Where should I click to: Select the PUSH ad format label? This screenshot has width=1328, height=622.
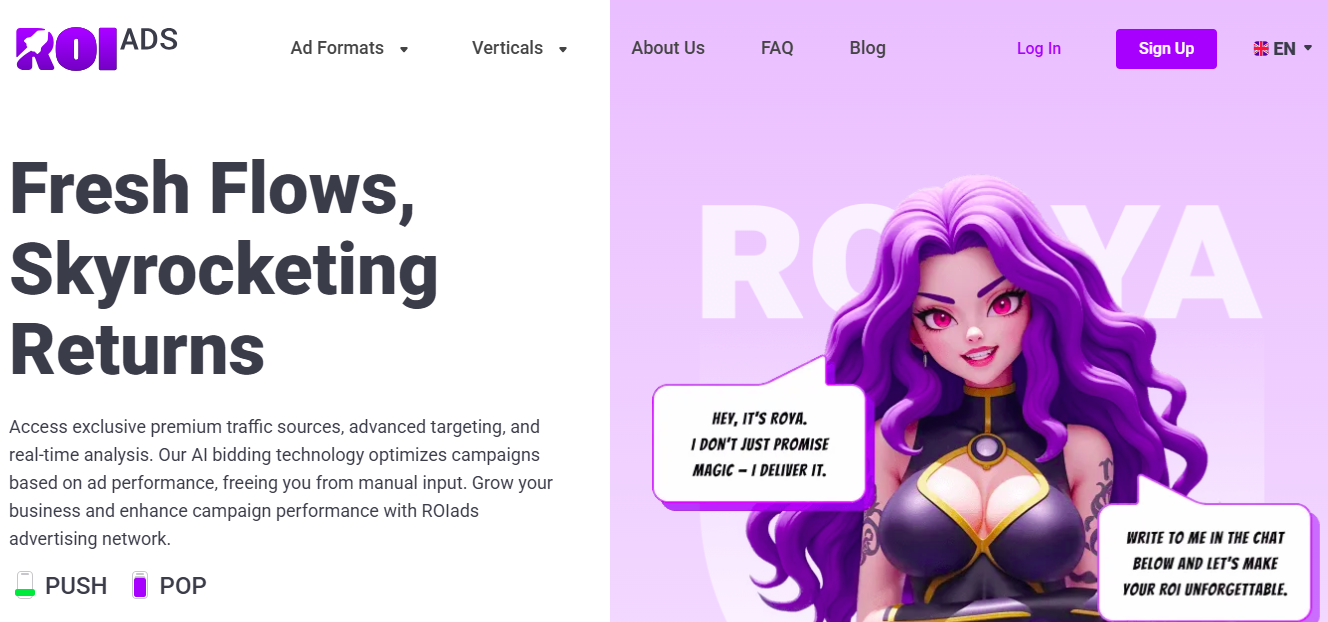click(76, 586)
